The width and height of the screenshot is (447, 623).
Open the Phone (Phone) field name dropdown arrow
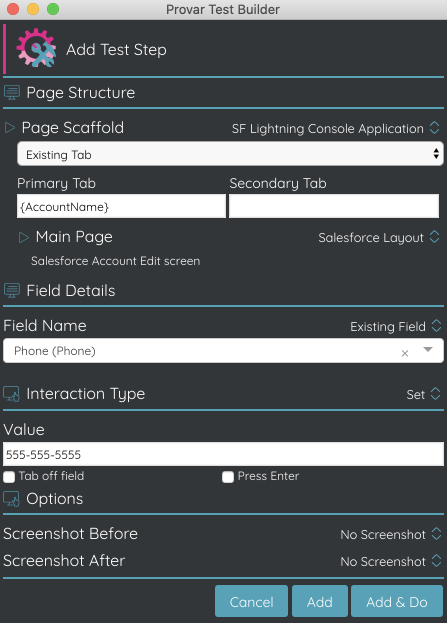coord(428,350)
